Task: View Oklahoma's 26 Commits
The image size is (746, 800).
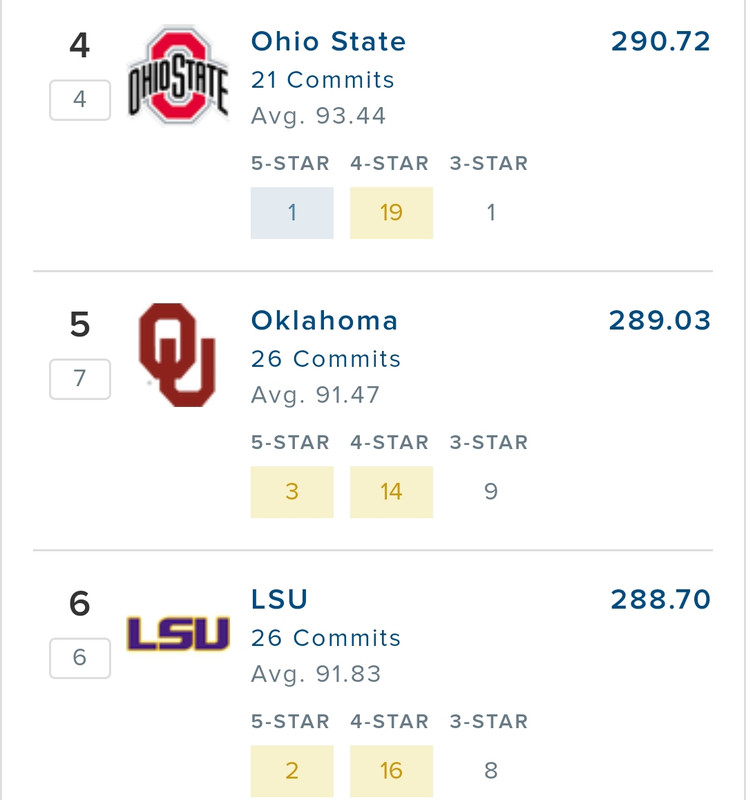Action: coord(325,359)
